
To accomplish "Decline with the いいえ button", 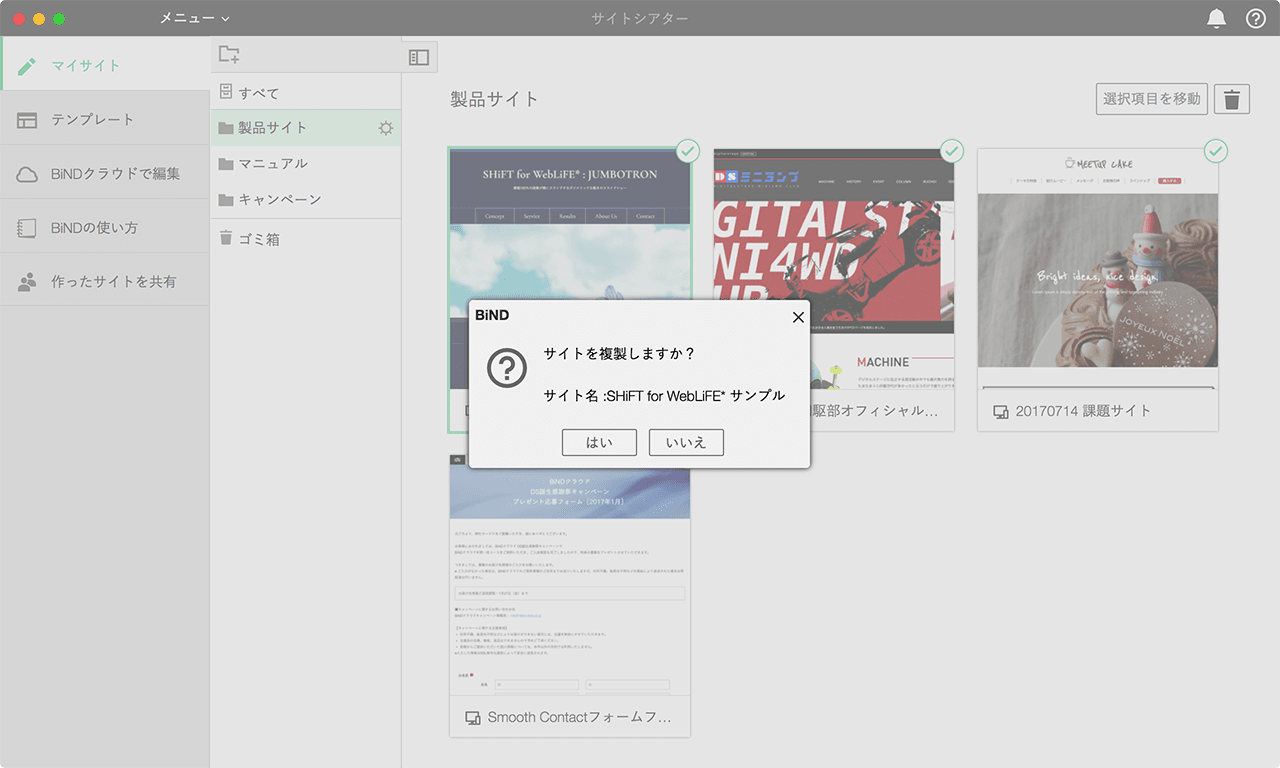I will click(686, 442).
